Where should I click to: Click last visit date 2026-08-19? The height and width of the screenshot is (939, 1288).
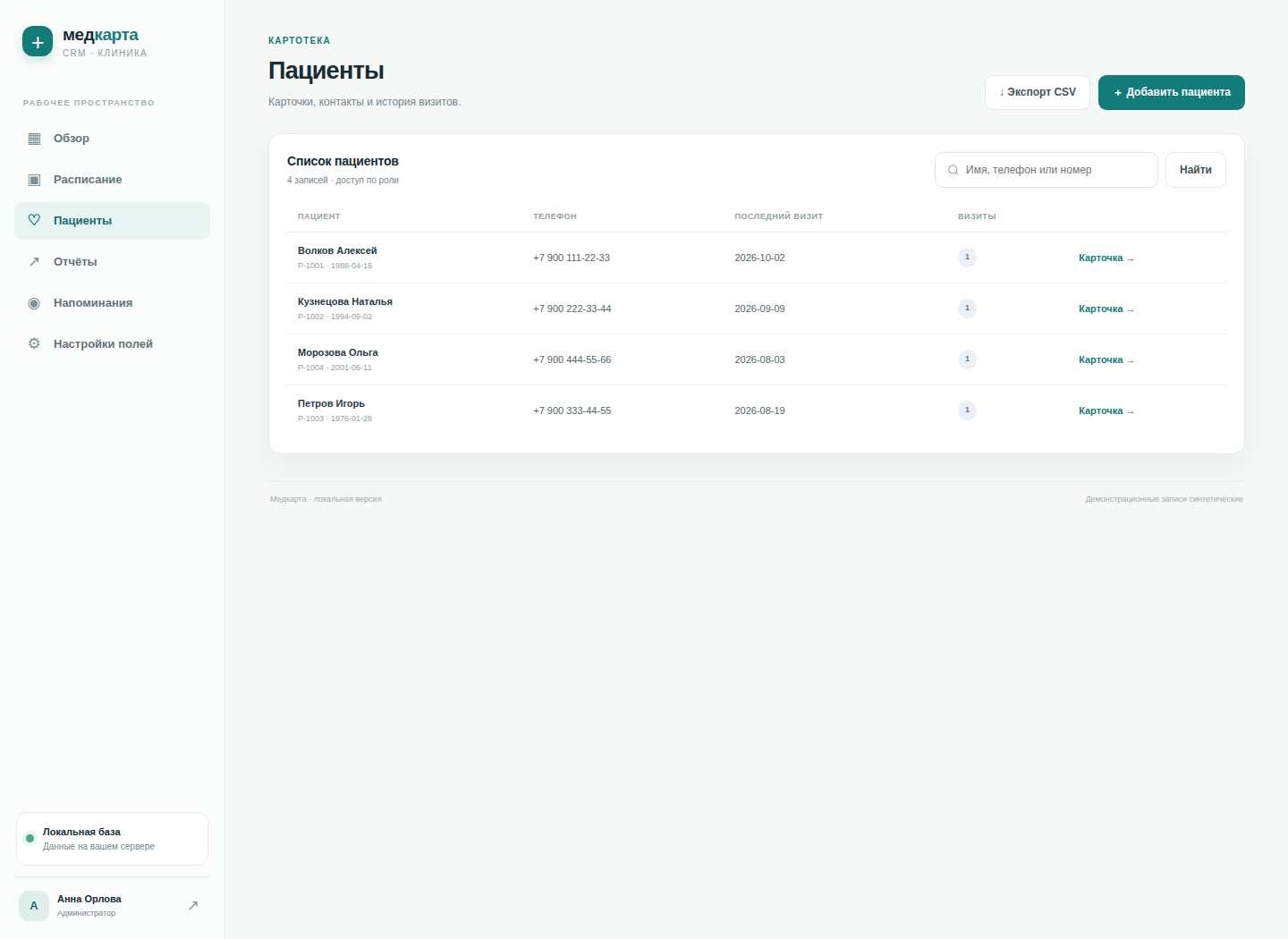[x=759, y=410]
